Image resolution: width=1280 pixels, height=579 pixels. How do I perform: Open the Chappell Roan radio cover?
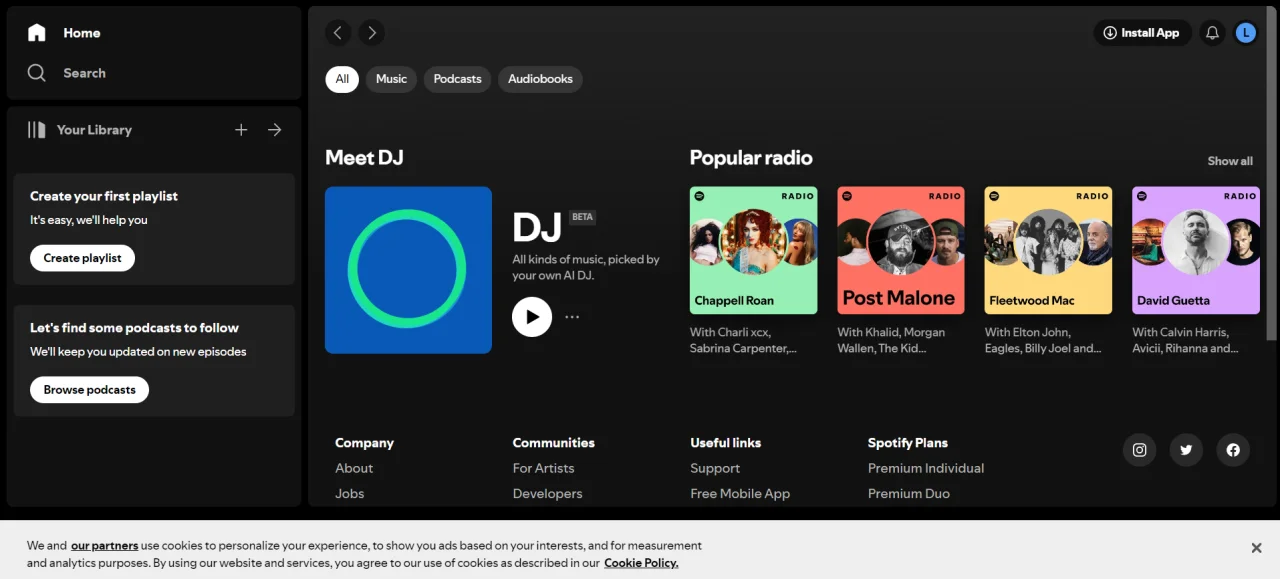753,250
